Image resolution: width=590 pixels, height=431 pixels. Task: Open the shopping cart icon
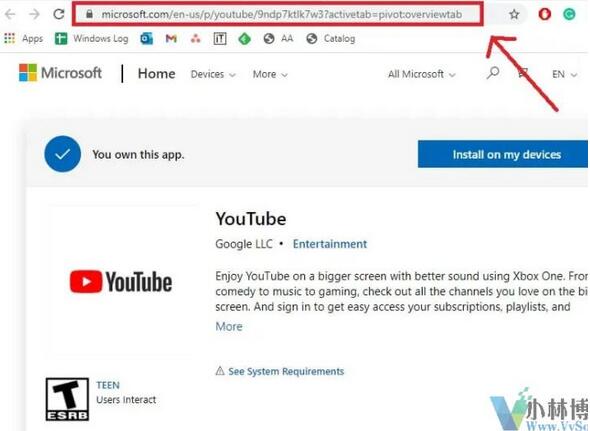pos(523,73)
